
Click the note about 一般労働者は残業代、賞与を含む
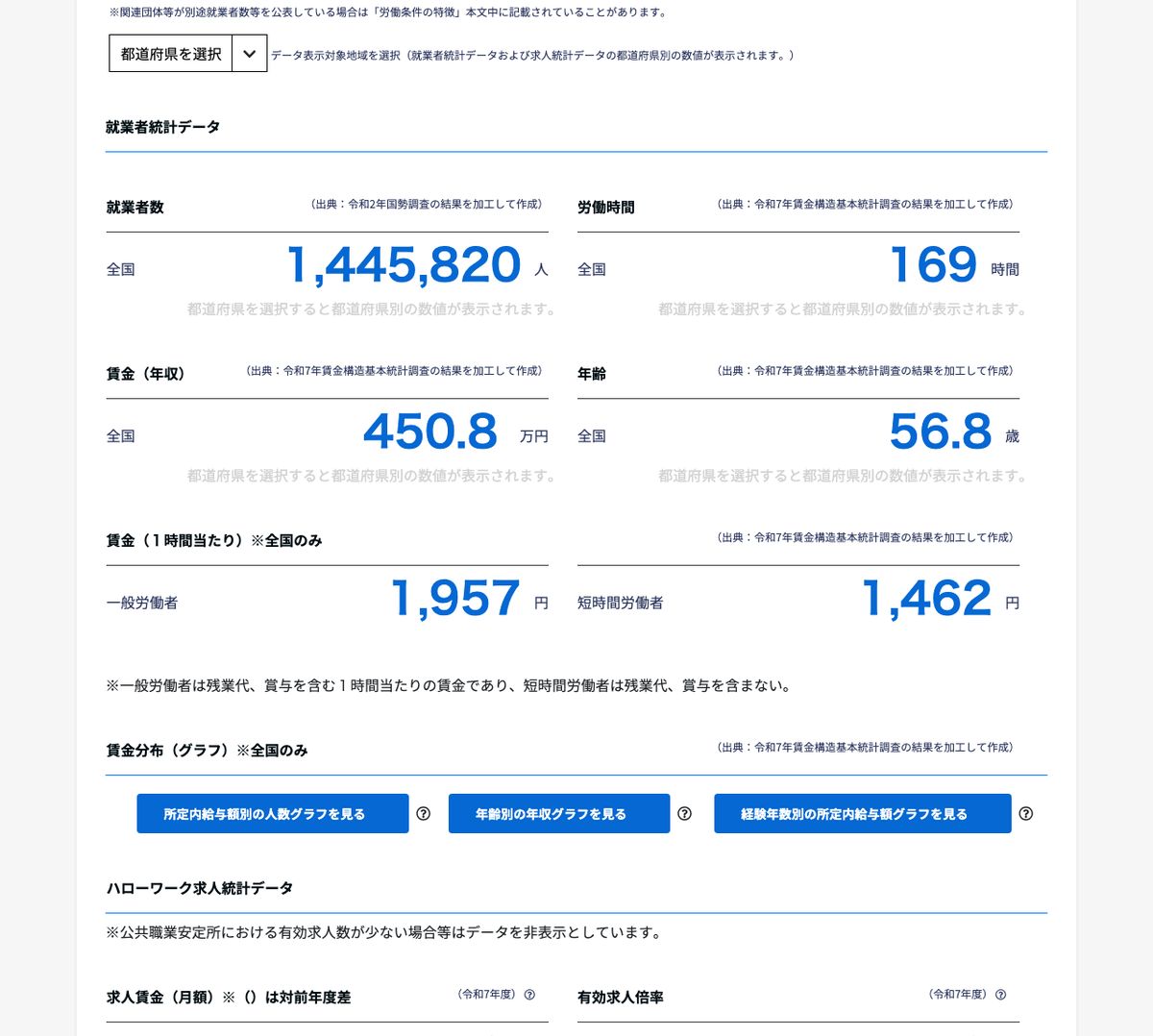(x=450, y=686)
